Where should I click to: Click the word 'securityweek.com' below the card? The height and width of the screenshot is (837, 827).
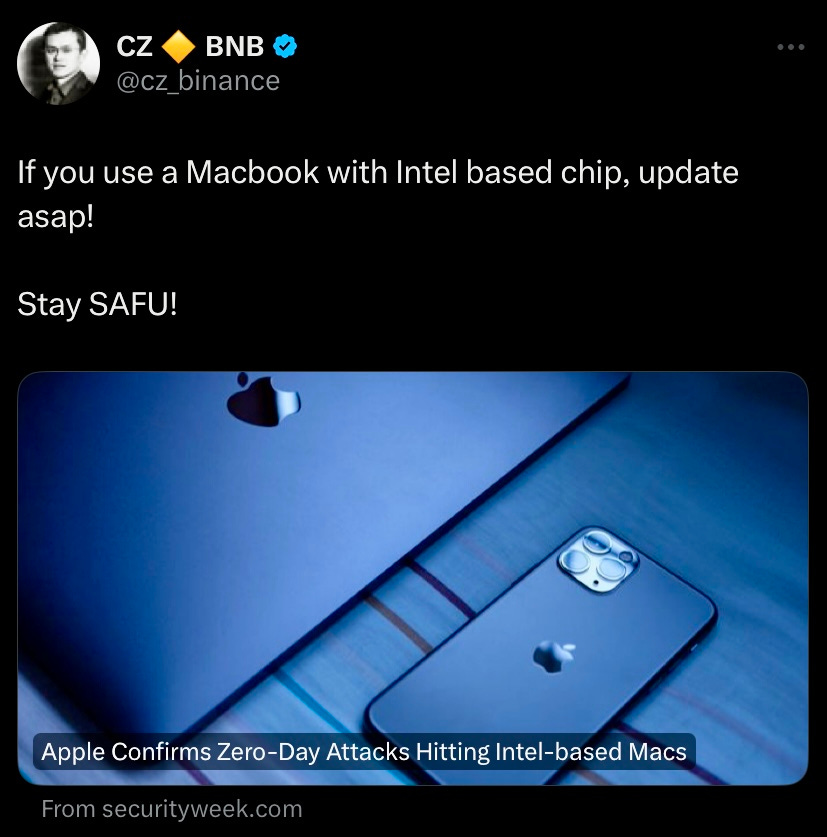202,809
